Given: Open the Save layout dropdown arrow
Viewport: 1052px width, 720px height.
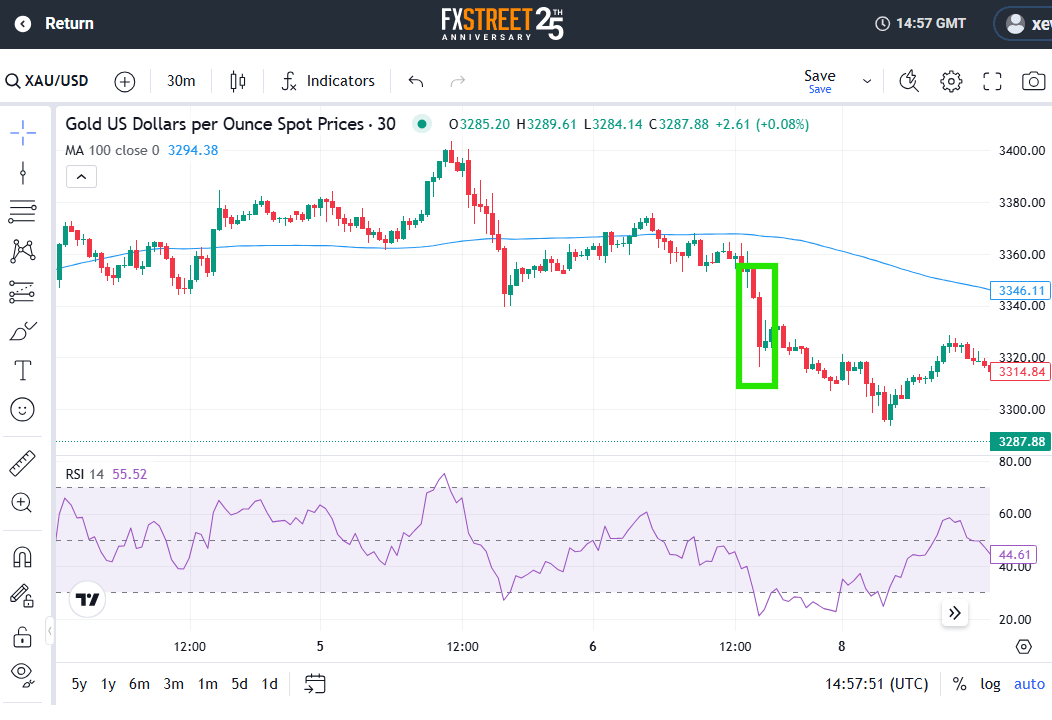Looking at the screenshot, I should click(x=867, y=81).
